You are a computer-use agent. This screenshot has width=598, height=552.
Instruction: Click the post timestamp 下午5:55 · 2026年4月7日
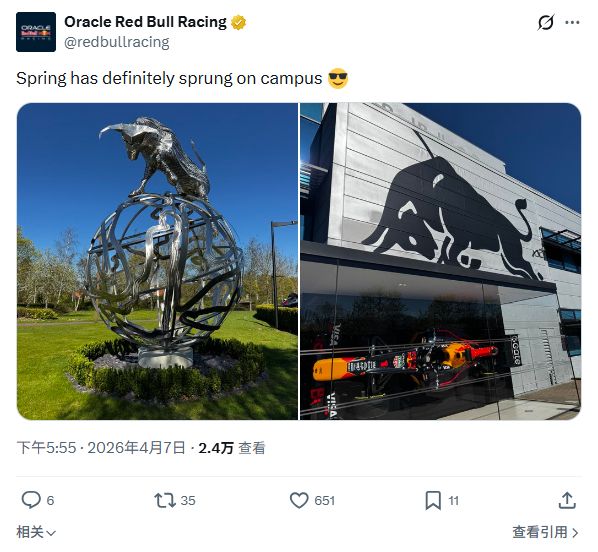click(x=101, y=448)
